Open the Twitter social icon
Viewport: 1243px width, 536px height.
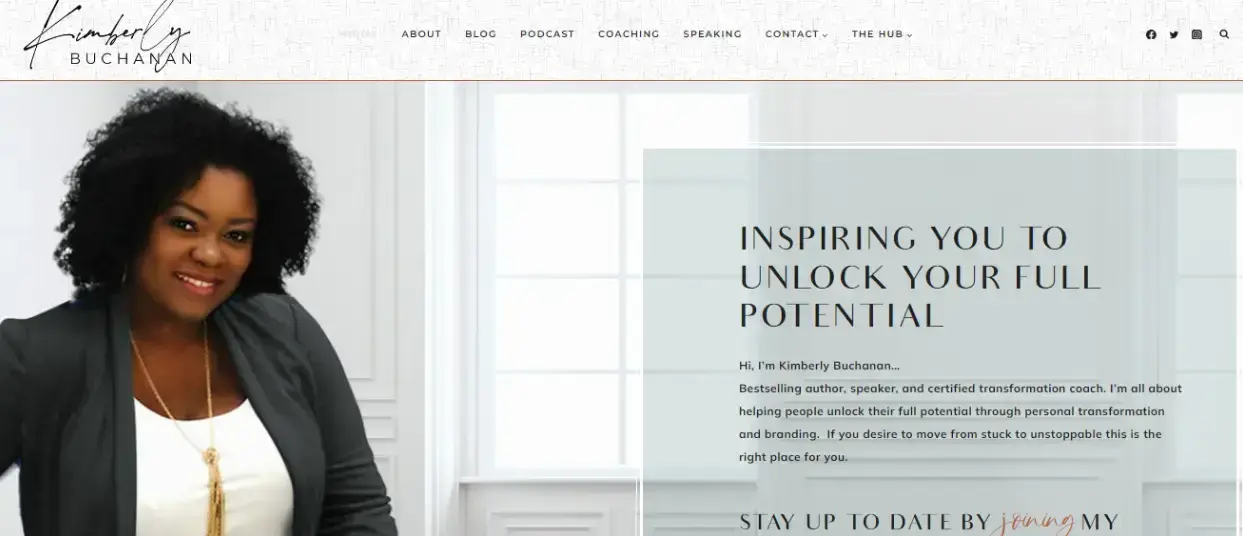pyautogui.click(x=1174, y=34)
